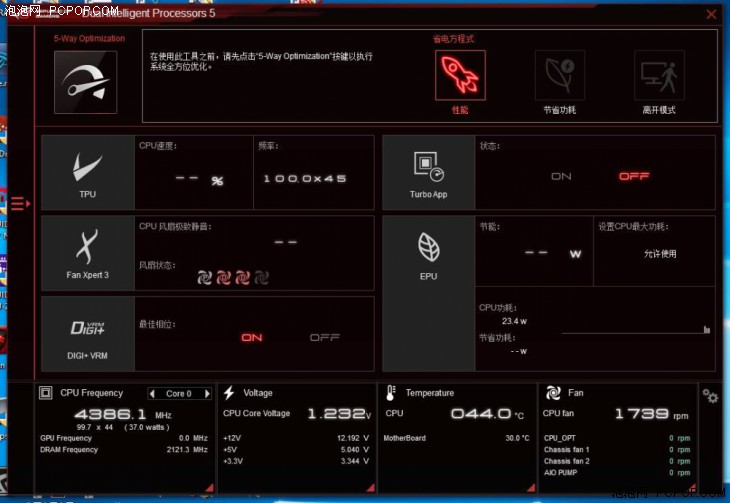Click the 5-Way Optimization red heading
The width and height of the screenshot is (730, 503).
tap(89, 39)
